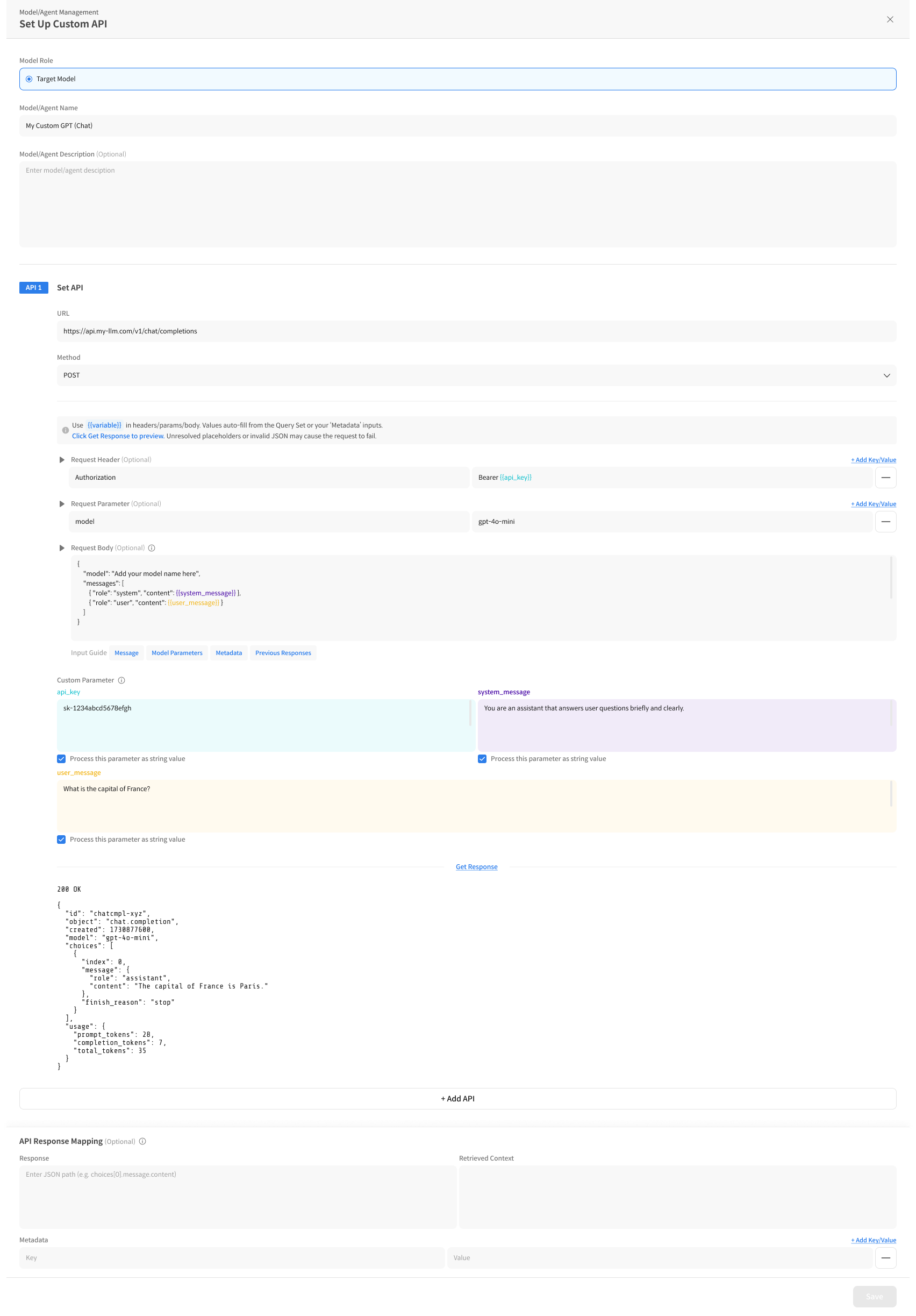Click the Get Response link
The image size is (916, 1316).
476,866
